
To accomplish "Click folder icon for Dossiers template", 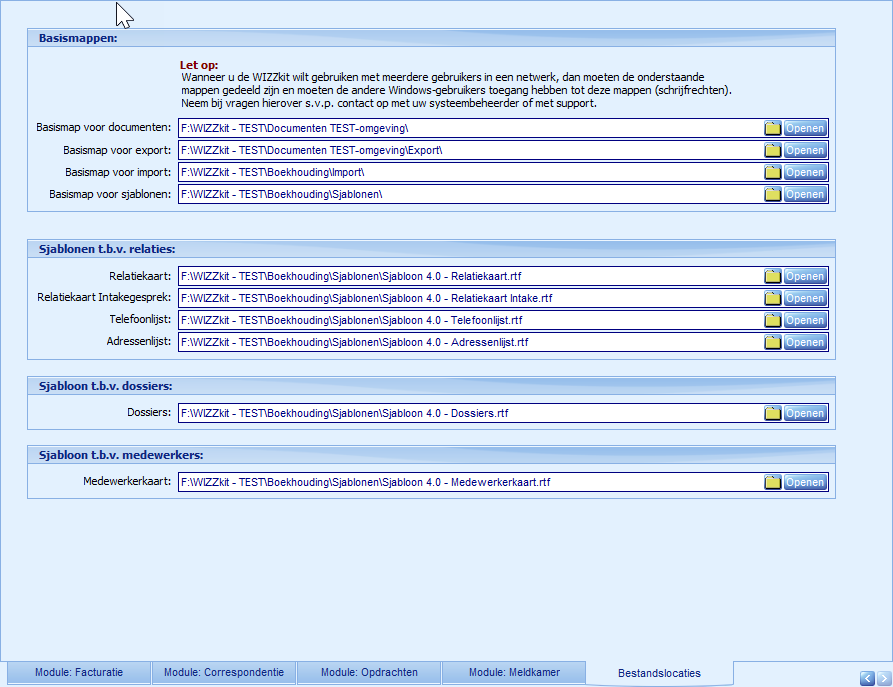I will tap(772, 413).
